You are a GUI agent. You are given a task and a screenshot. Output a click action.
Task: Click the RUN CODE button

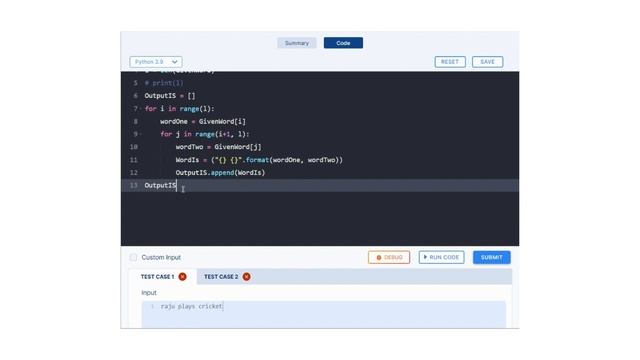pyautogui.click(x=441, y=257)
